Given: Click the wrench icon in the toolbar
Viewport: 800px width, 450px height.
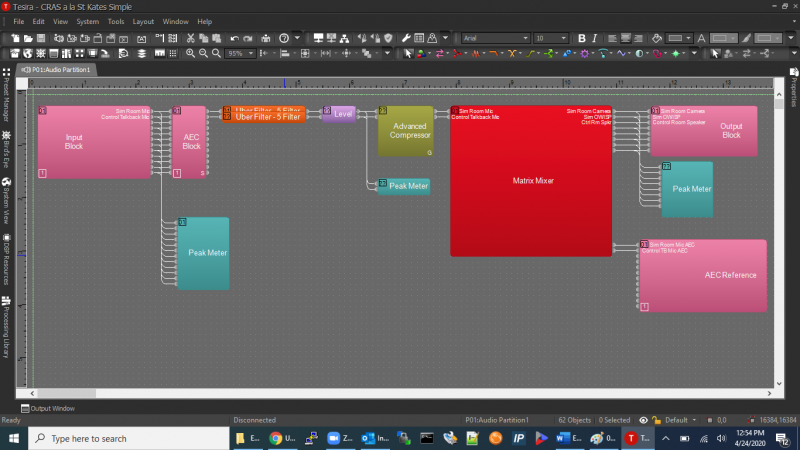Looking at the screenshot, I should click(406, 38).
